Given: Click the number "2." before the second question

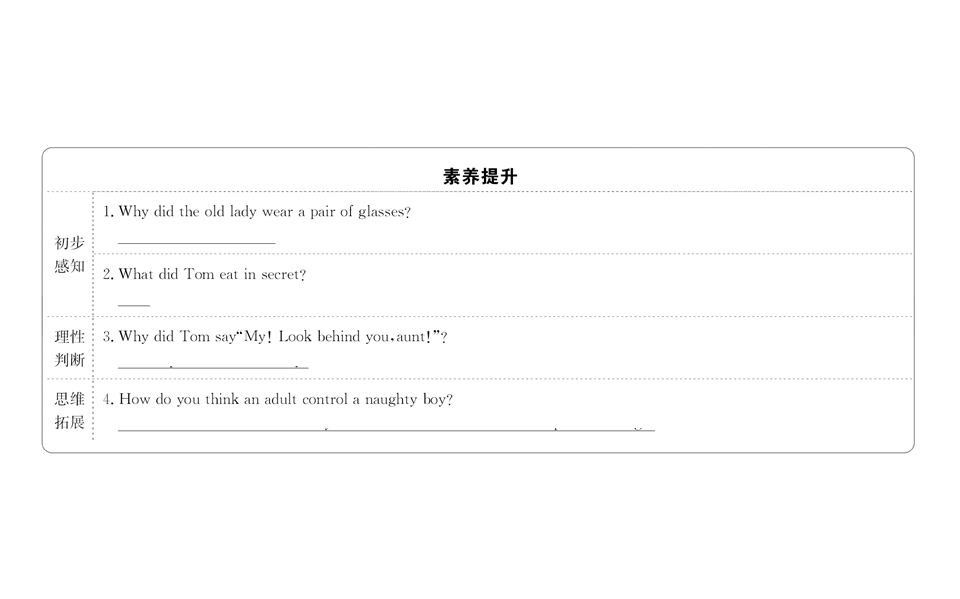Looking at the screenshot, I should pyautogui.click(x=109, y=274).
